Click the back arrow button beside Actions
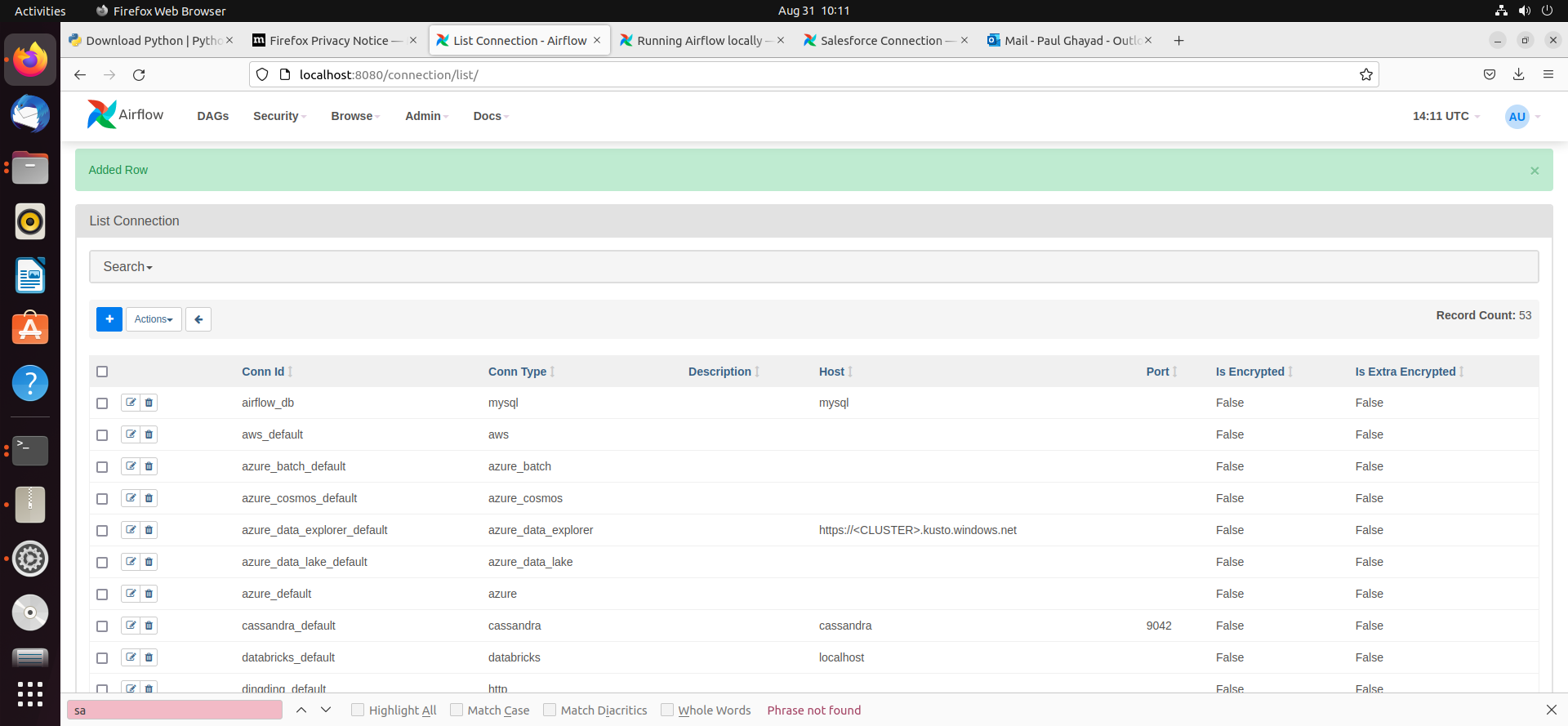This screenshot has width=1568, height=726. [198, 319]
